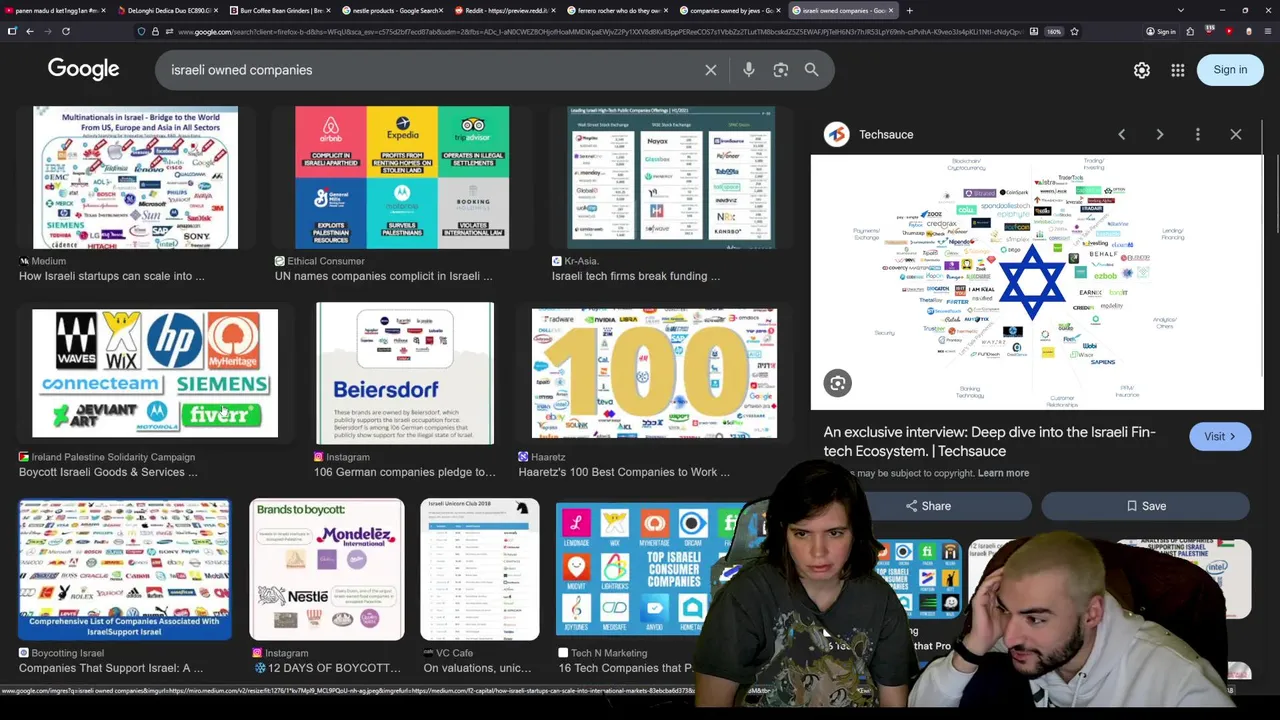Image resolution: width=1280 pixels, height=720 pixels.
Task: Save the previewed image
Action: (x=1145, y=506)
